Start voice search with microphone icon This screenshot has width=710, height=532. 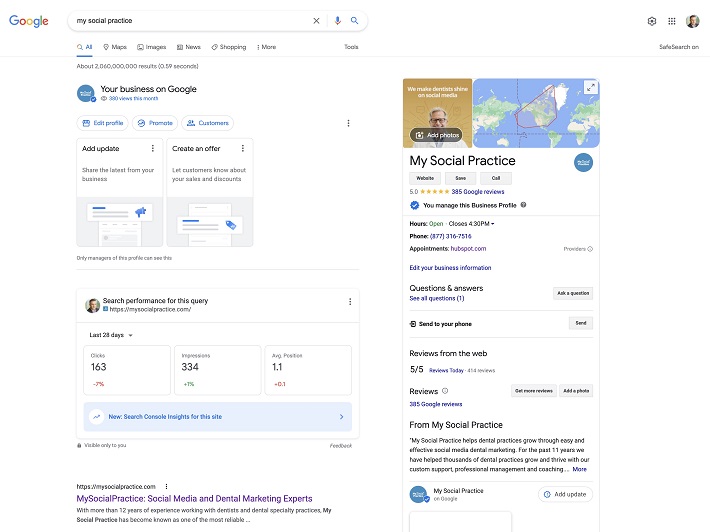click(337, 21)
